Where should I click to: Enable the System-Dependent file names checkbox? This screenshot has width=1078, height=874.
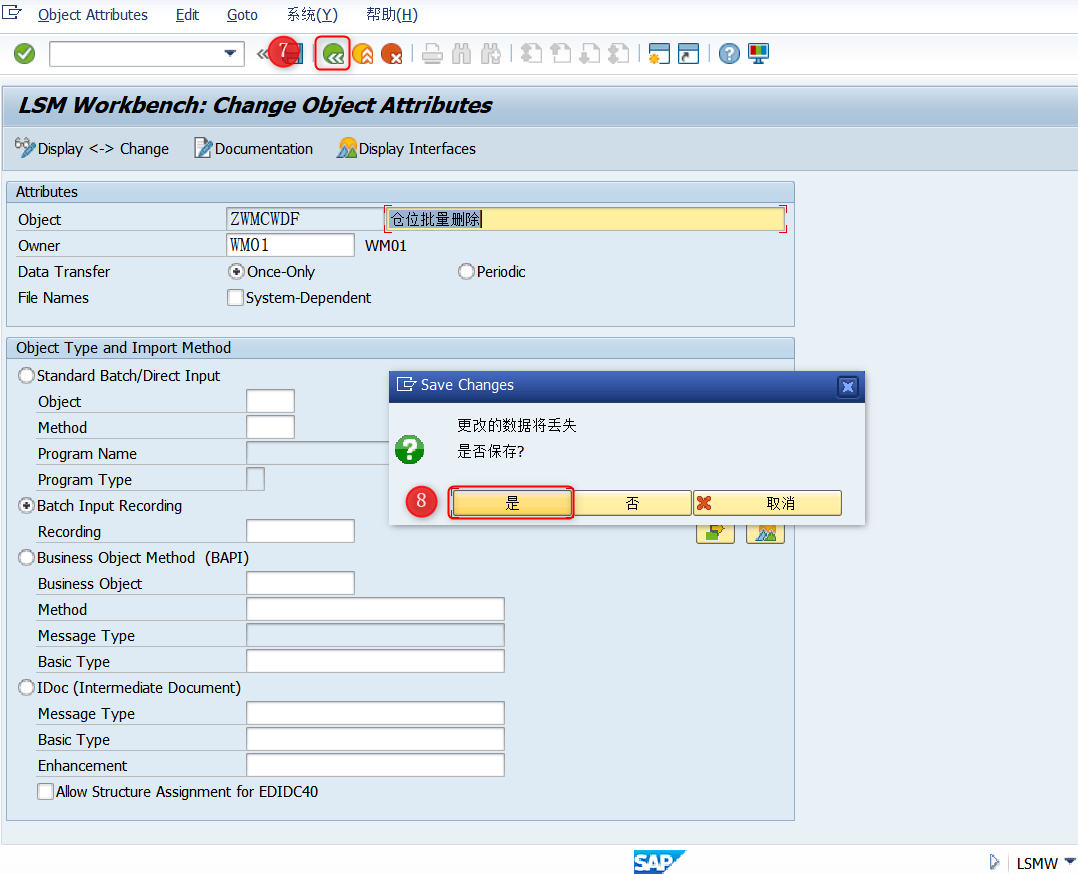coord(235,298)
